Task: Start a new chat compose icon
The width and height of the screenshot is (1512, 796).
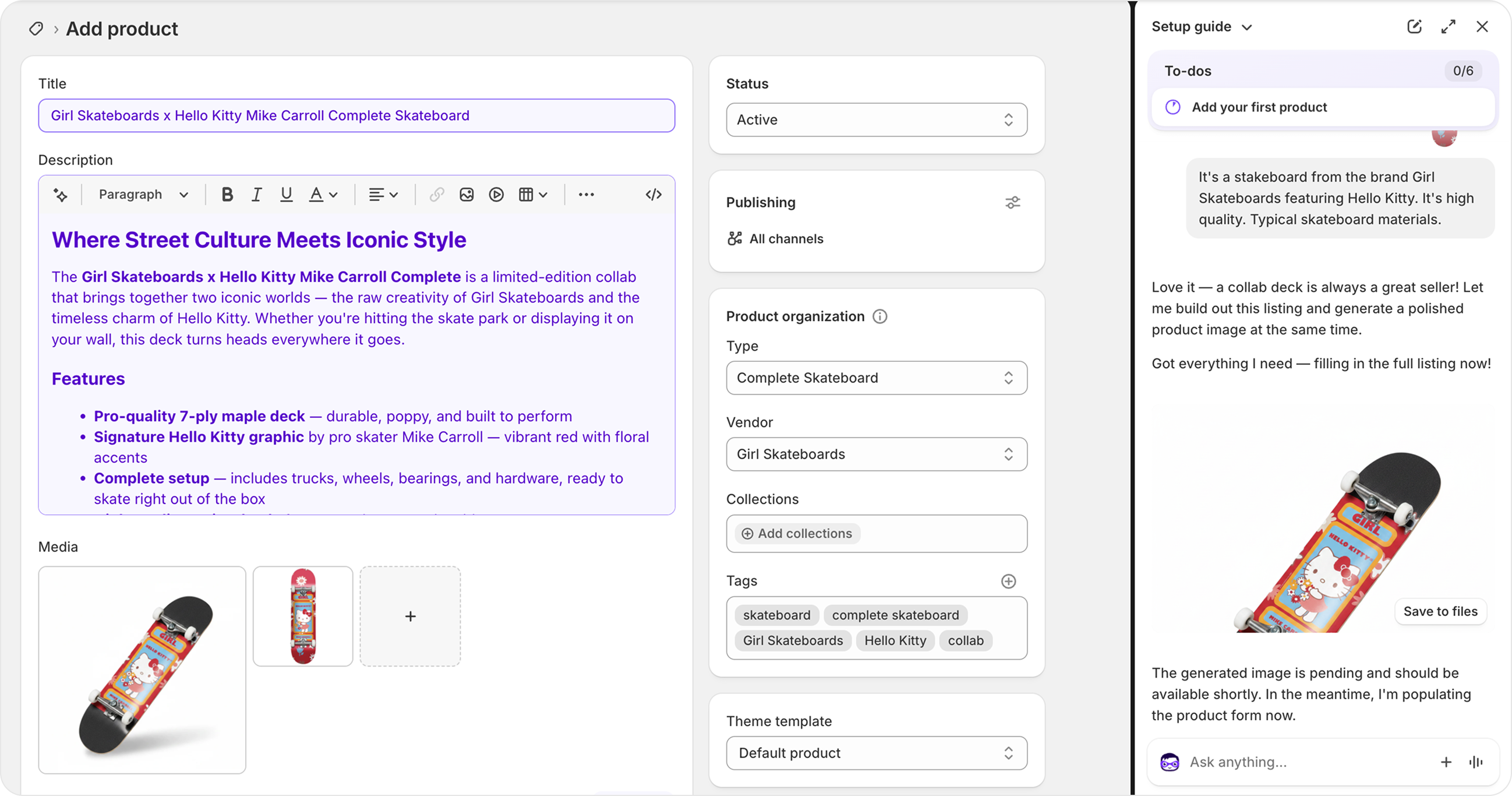Action: (1414, 26)
